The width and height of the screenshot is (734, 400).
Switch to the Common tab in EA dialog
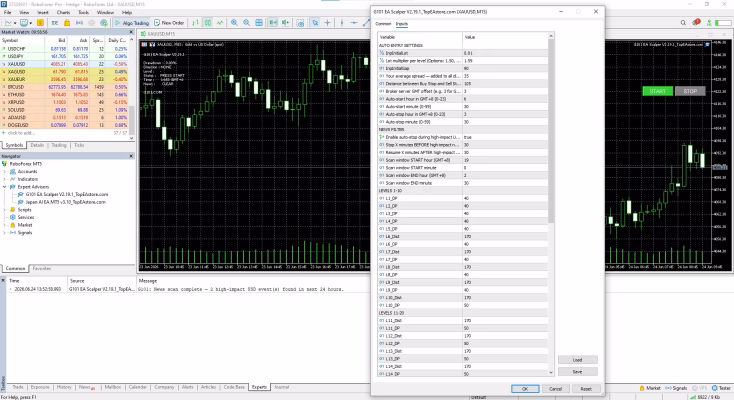383,23
